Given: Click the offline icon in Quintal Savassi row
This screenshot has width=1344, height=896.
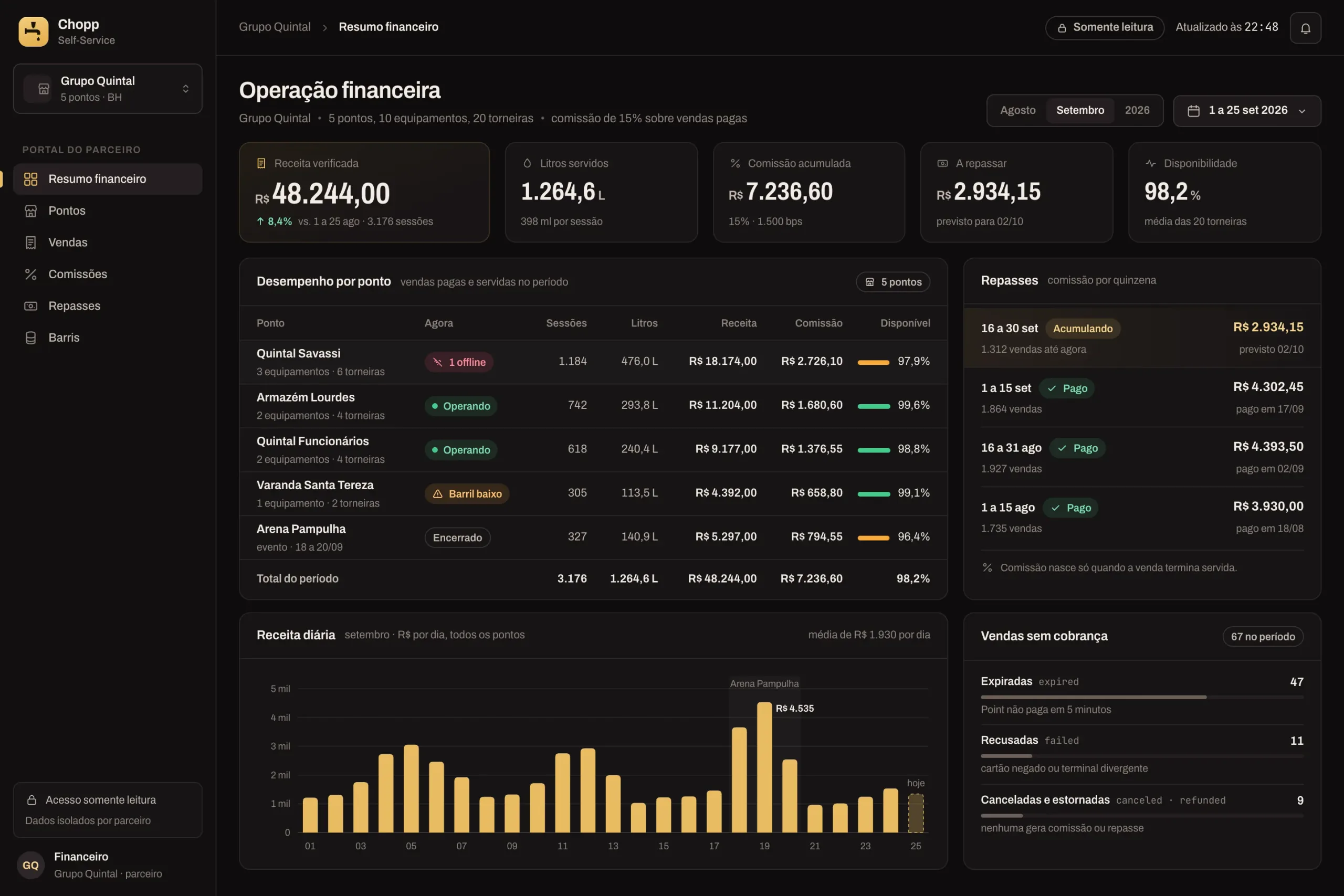Looking at the screenshot, I should point(438,362).
